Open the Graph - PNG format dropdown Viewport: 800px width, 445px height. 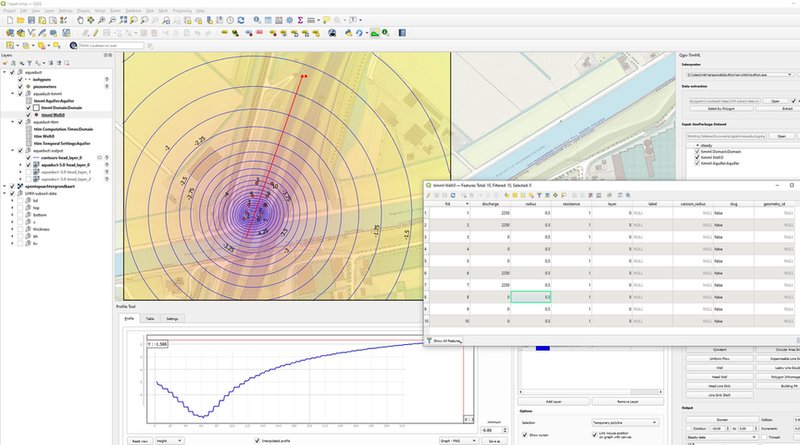pos(458,440)
